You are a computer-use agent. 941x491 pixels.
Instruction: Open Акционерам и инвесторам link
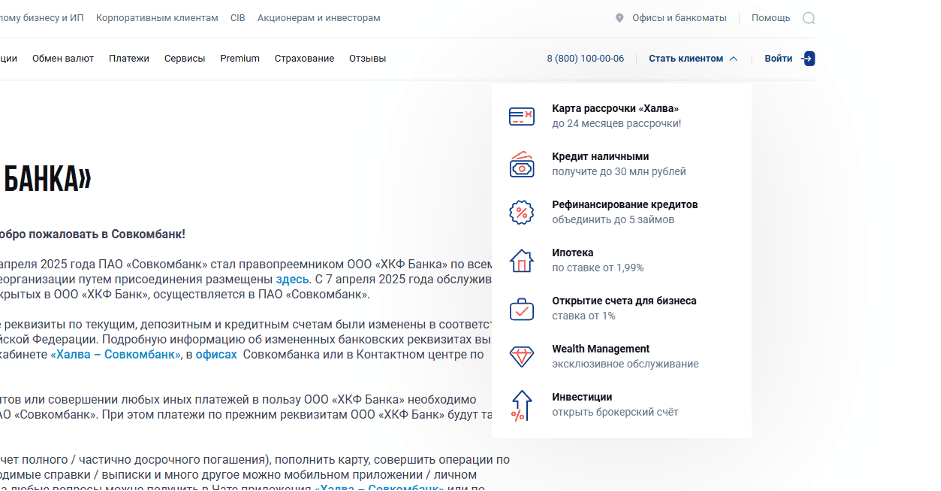pyautogui.click(x=319, y=18)
